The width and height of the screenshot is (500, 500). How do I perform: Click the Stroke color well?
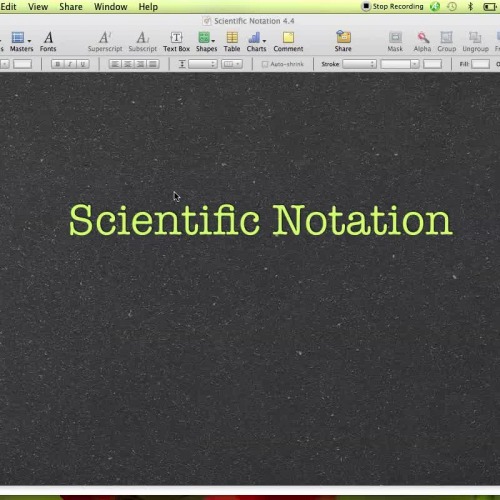tap(432, 64)
